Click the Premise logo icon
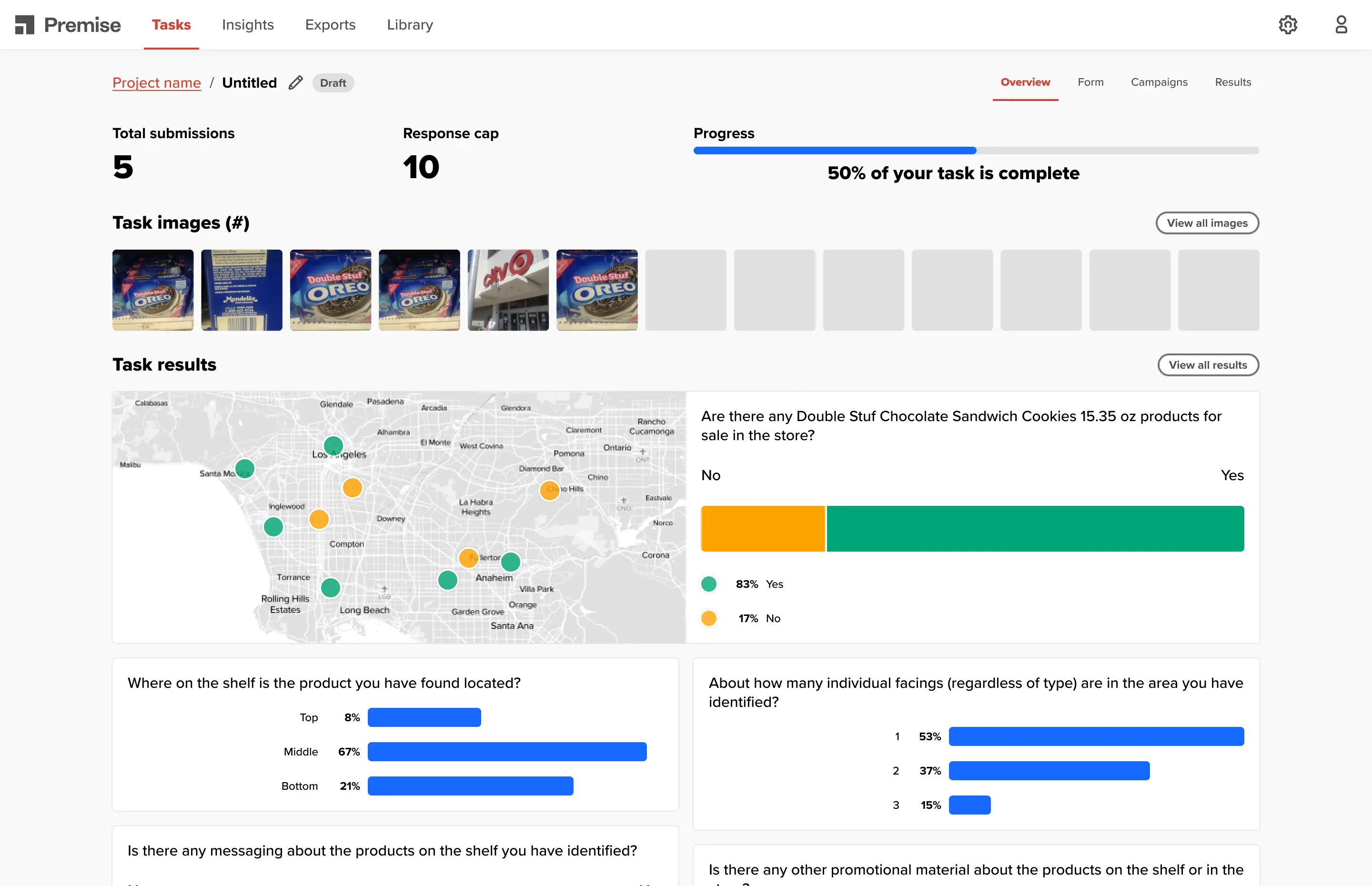 tap(25, 24)
